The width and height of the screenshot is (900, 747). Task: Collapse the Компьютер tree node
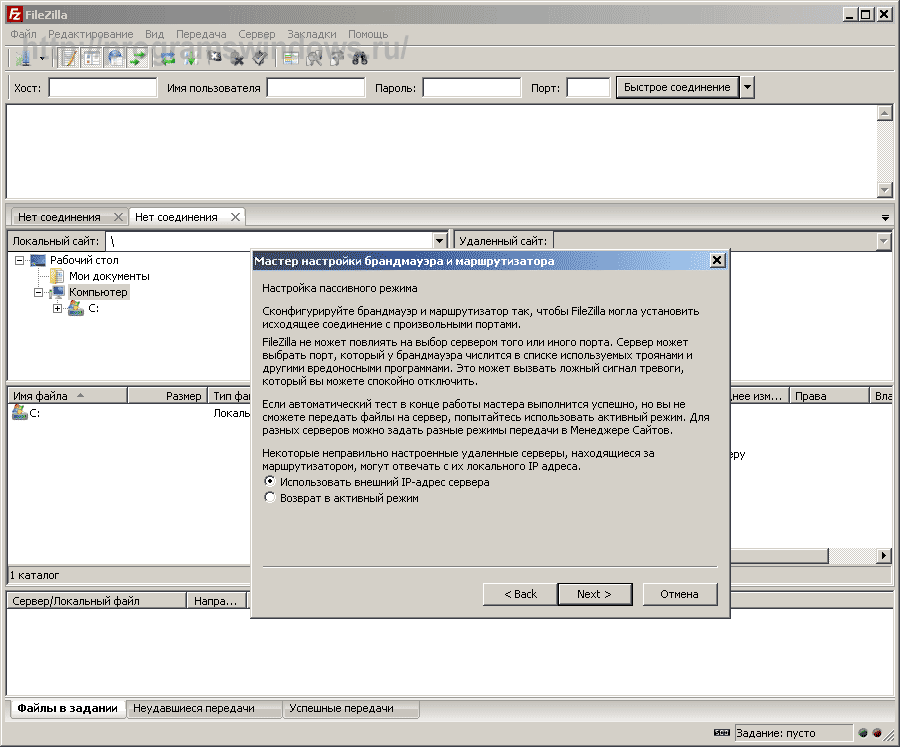(x=38, y=293)
